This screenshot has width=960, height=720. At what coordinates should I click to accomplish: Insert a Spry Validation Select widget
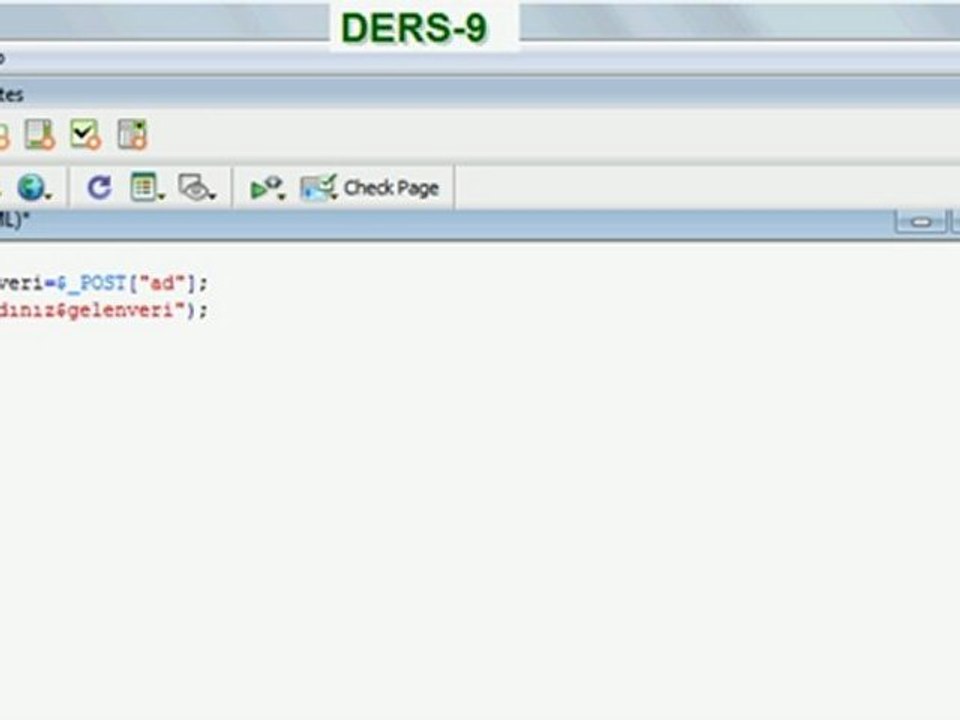tap(132, 134)
